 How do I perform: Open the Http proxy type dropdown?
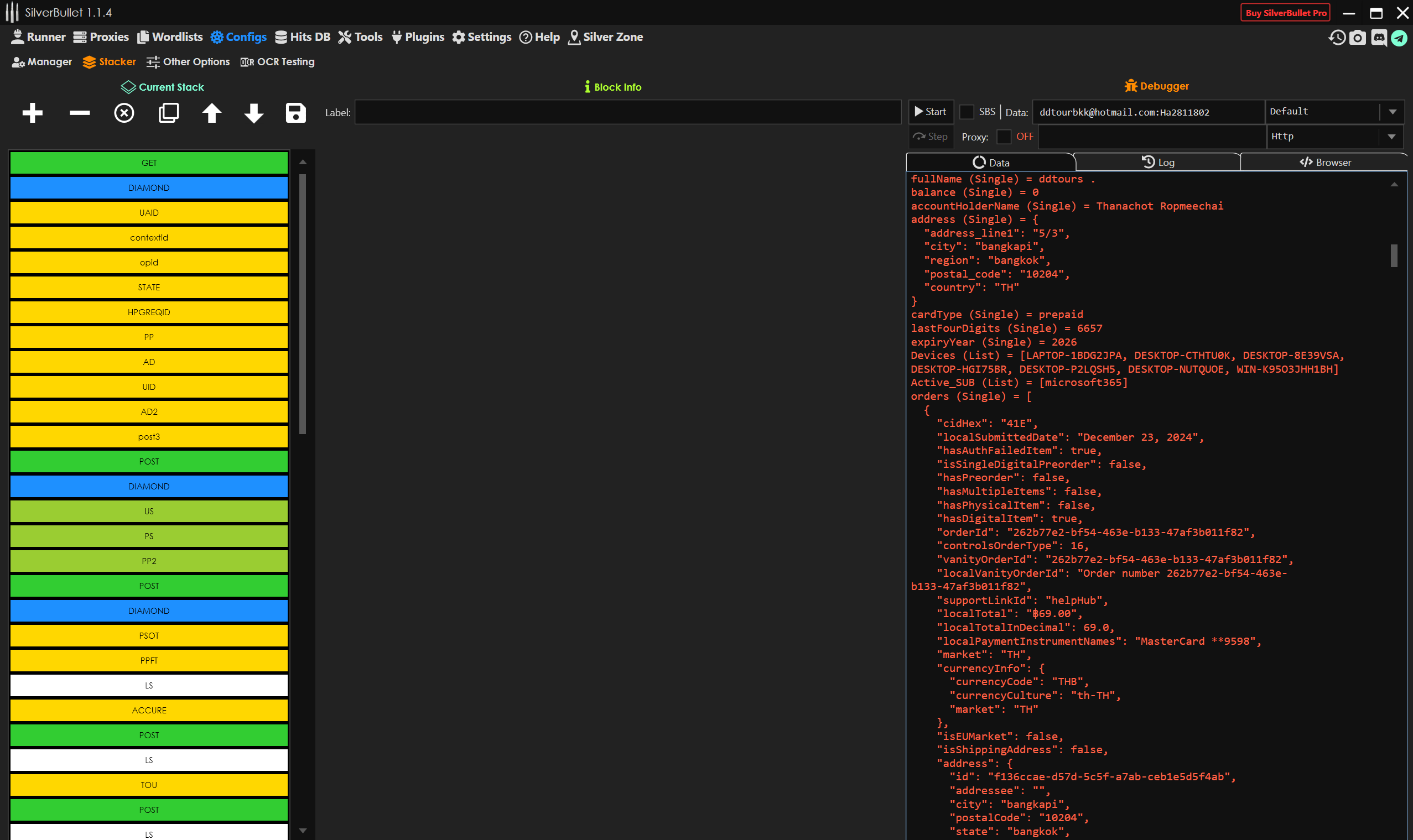tap(1391, 137)
